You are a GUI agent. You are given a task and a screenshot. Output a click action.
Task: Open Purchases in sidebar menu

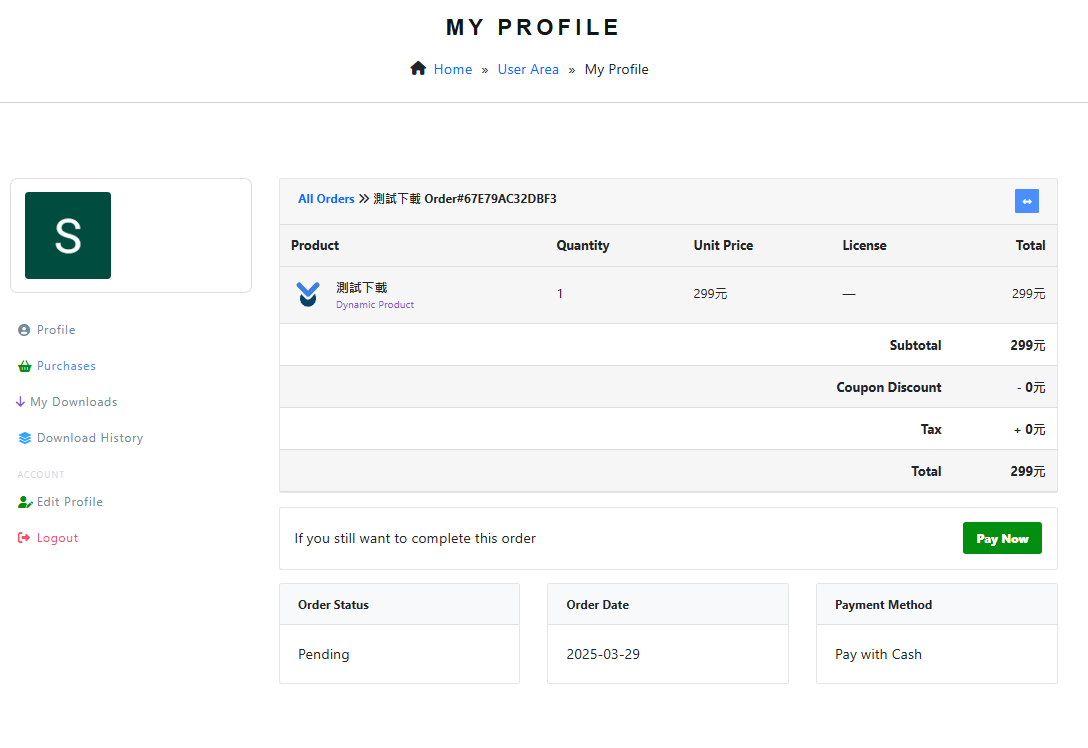pos(66,366)
